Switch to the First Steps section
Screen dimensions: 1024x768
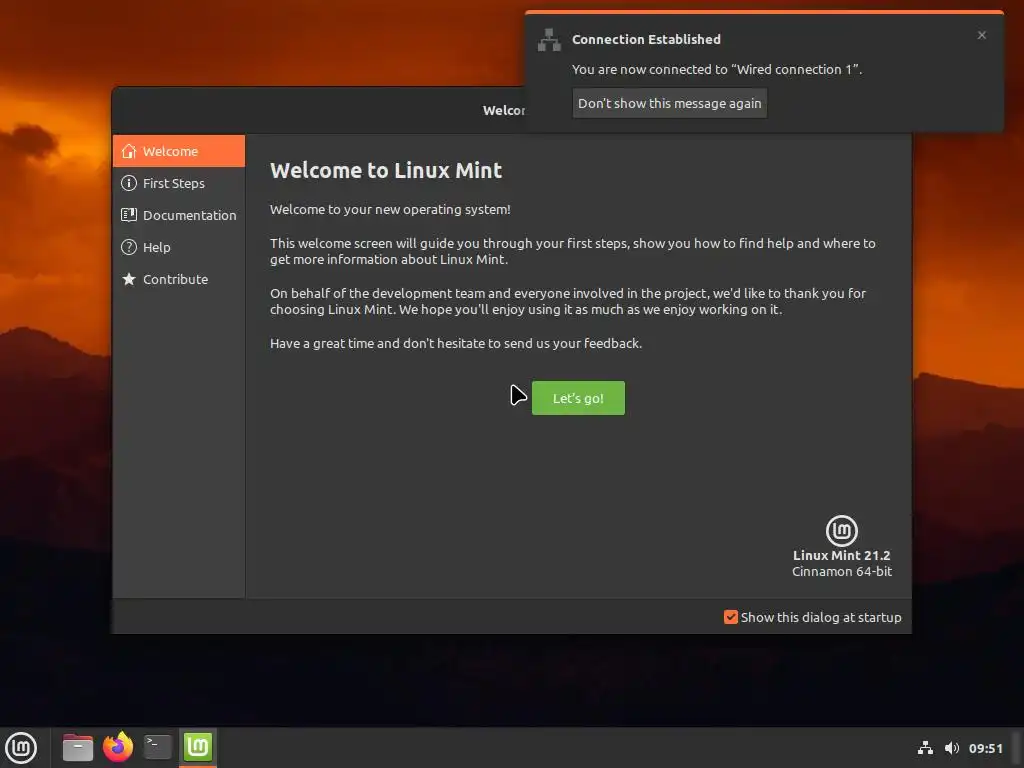click(x=179, y=183)
